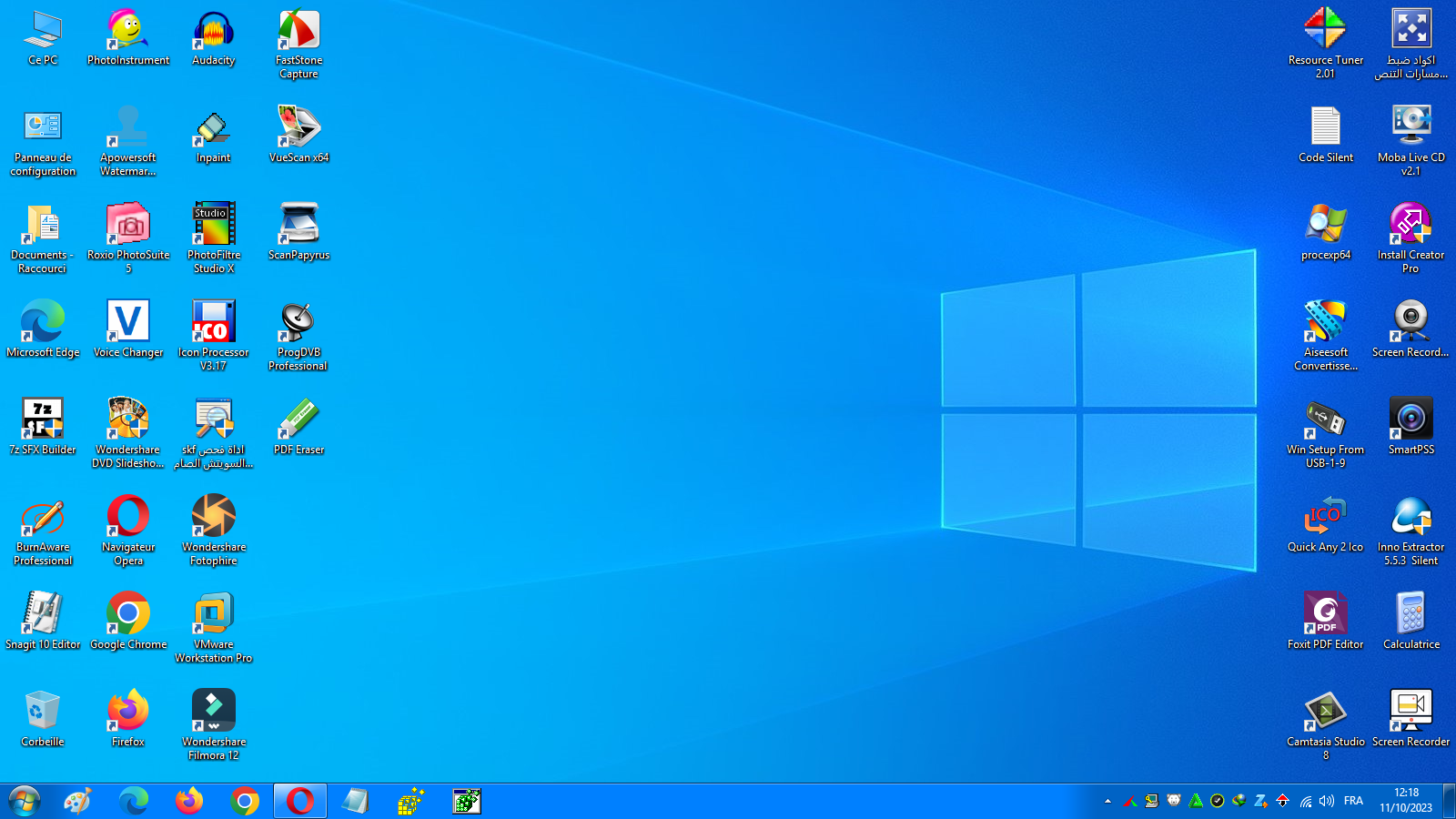Click Win Setup From USB-1-9 icon
The width and height of the screenshot is (1456, 819).
[1326, 434]
